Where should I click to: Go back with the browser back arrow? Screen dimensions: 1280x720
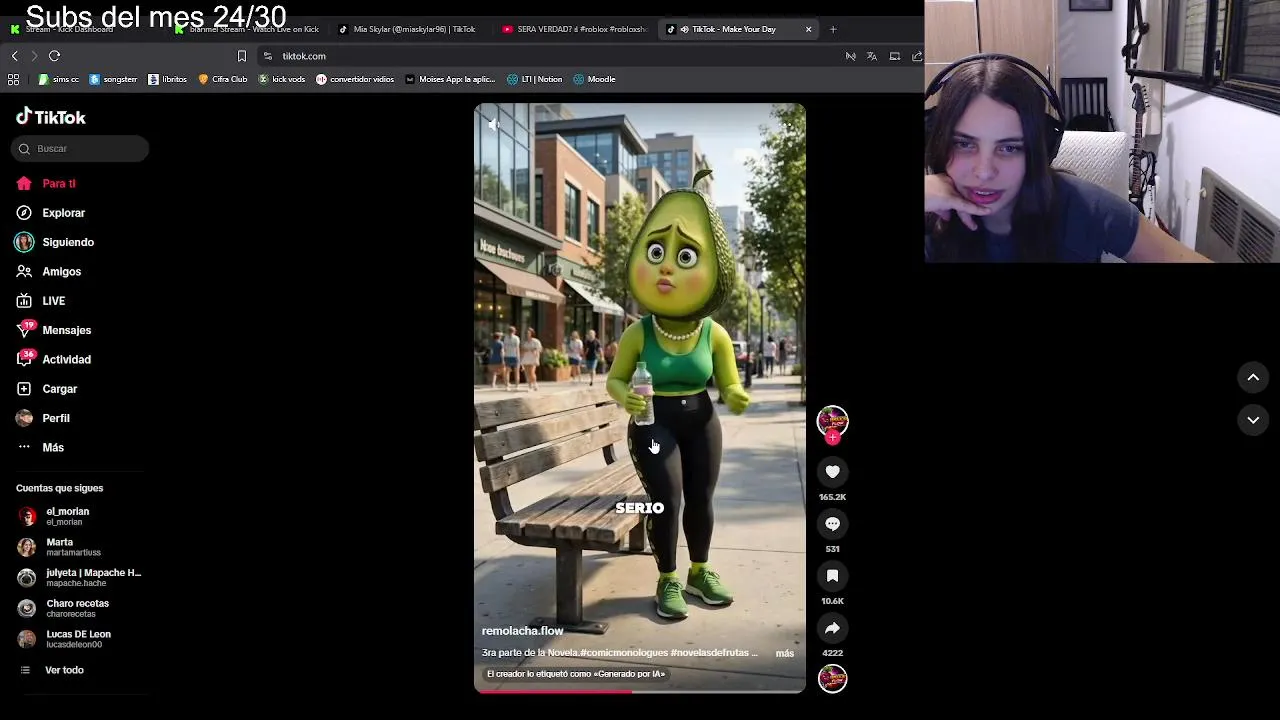pos(14,56)
